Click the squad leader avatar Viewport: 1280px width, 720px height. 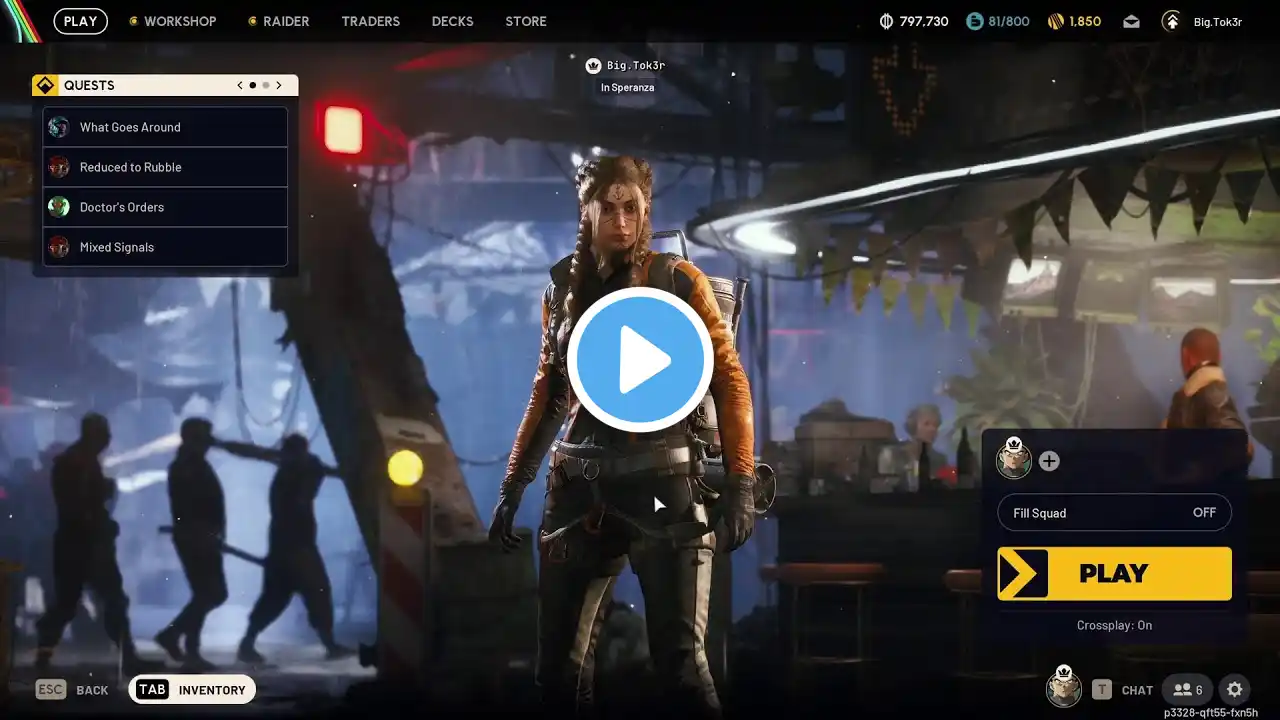[x=1014, y=459]
